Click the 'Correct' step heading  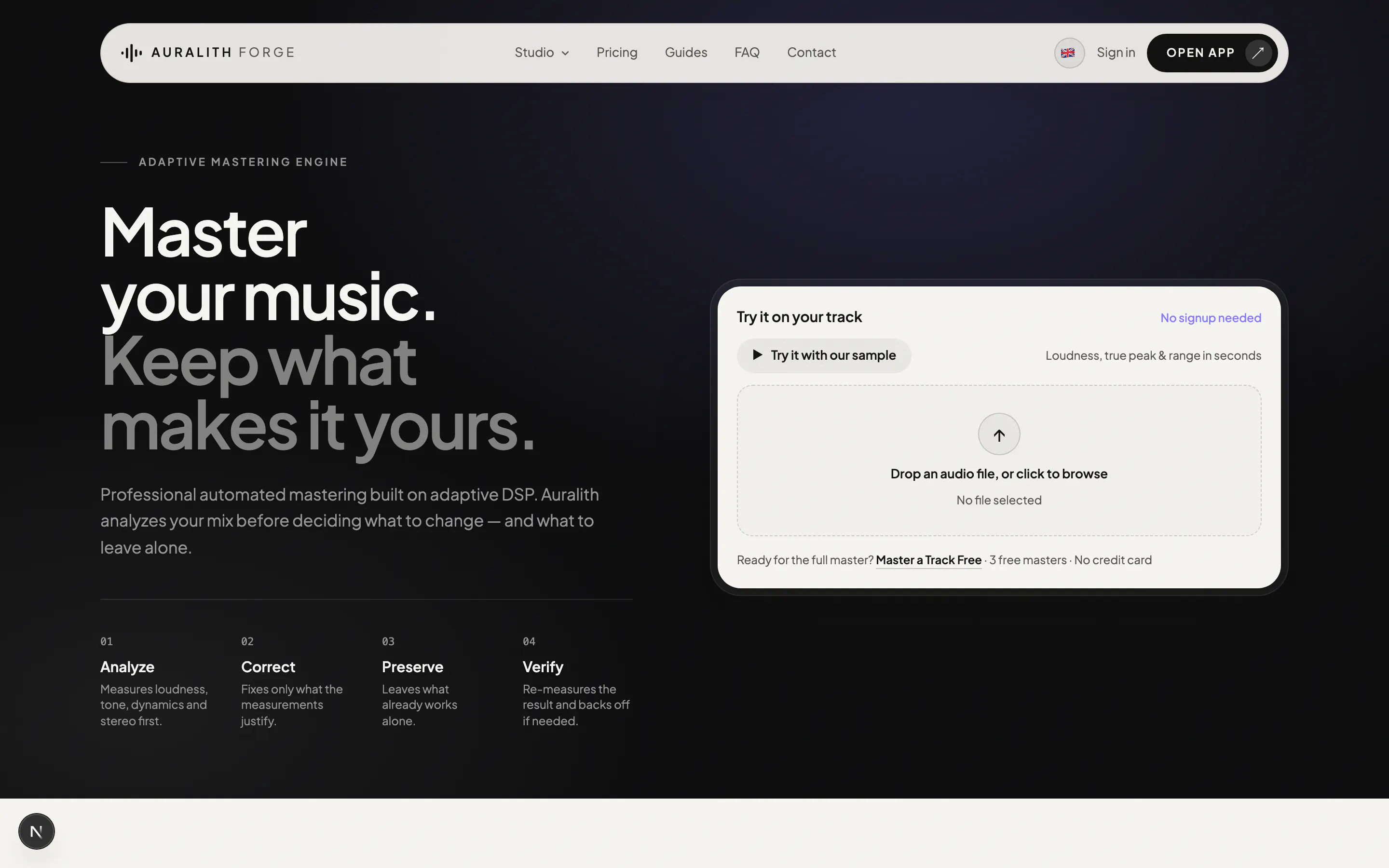click(268, 667)
